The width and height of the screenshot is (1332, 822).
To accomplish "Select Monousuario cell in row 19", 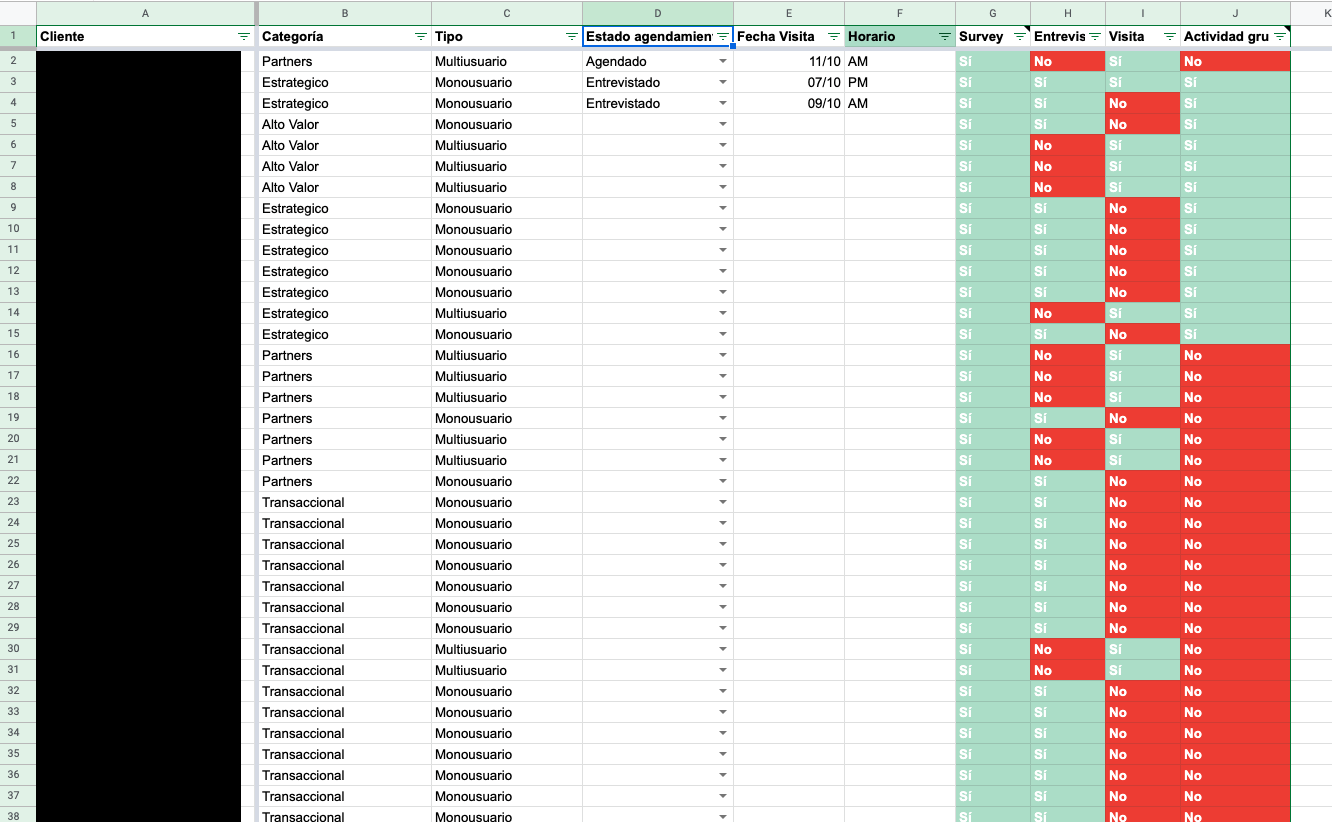I will point(507,418).
